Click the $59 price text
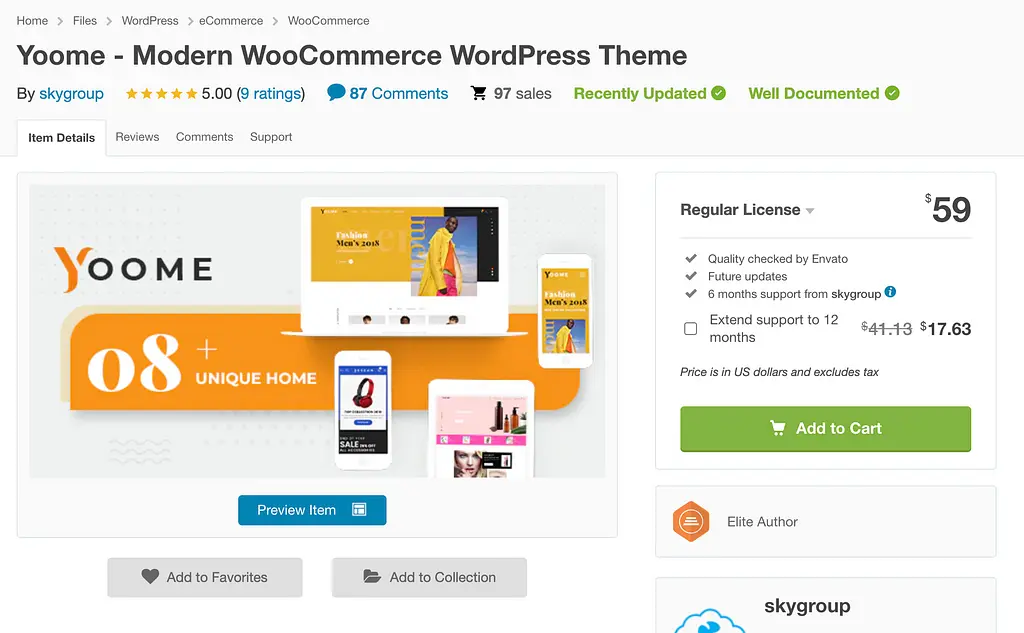Screen dimensions: 1024x633 948,209
